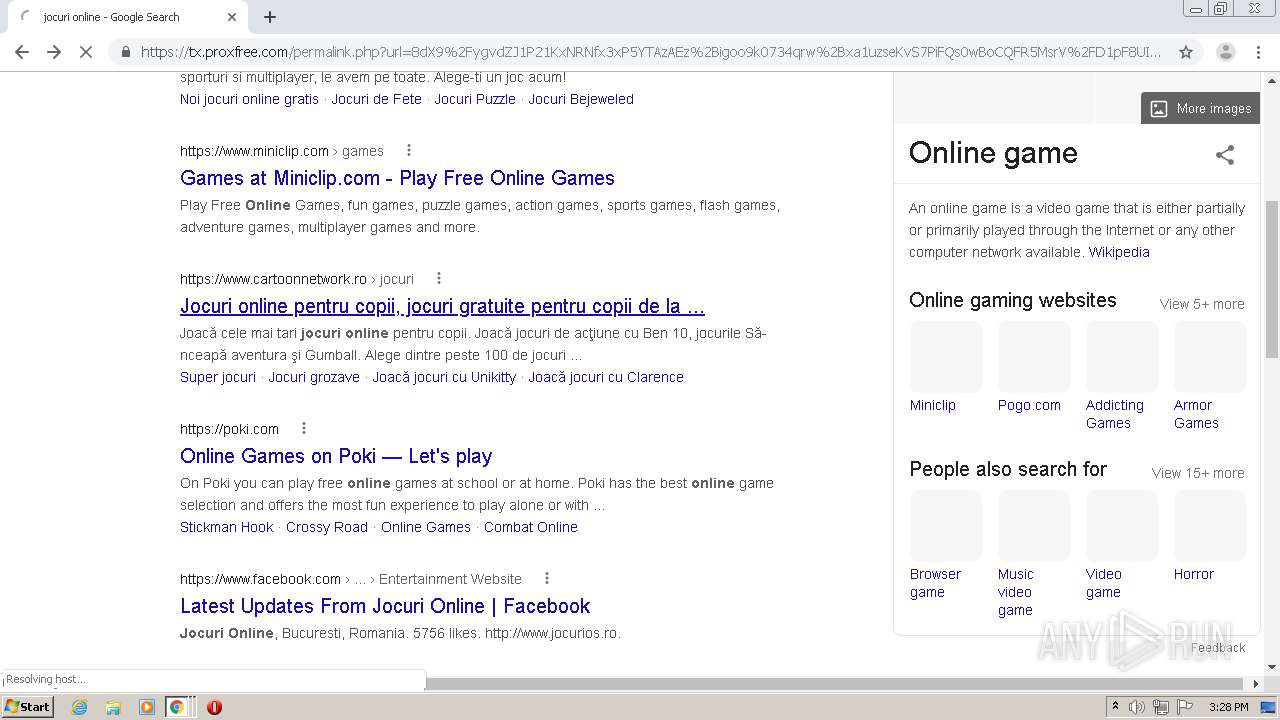Screen dimensions: 1280x720
Task: Open Online Games on Poki result
Action: (x=336, y=456)
